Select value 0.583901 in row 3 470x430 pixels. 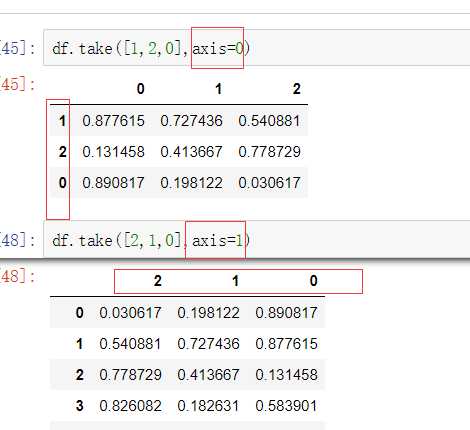286,406
